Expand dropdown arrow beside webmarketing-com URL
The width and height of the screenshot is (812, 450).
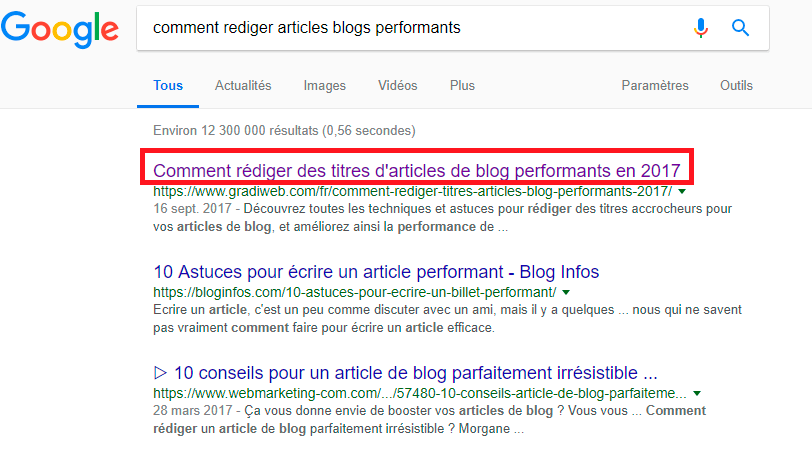click(x=697, y=393)
